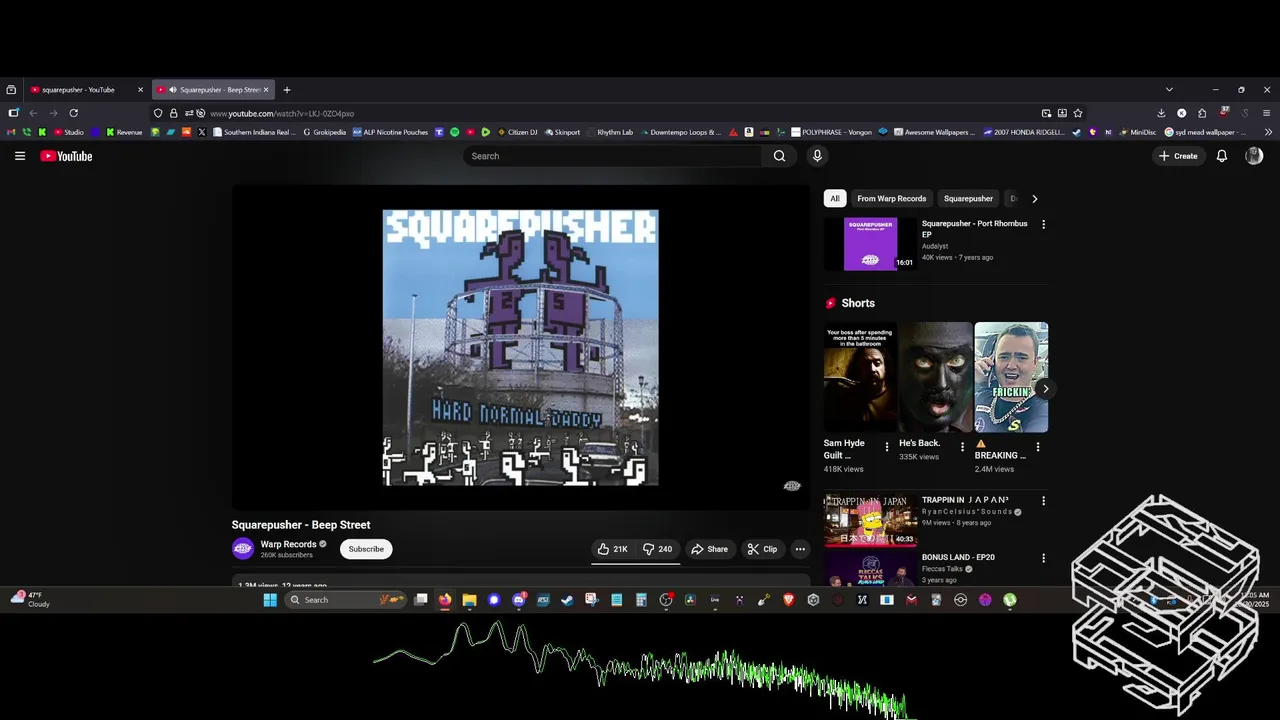
Task: Select the From Warp Records chip
Action: 892,199
